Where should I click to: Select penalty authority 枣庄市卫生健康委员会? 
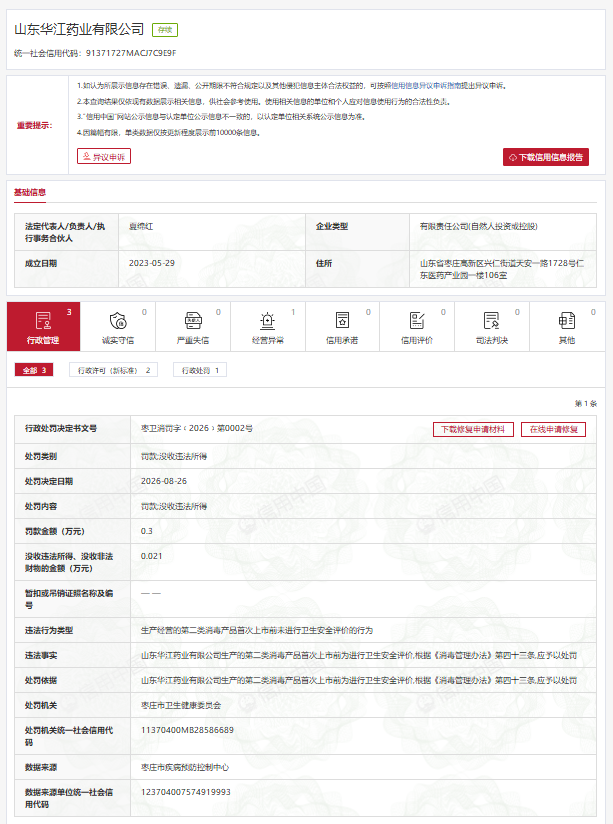(181, 705)
